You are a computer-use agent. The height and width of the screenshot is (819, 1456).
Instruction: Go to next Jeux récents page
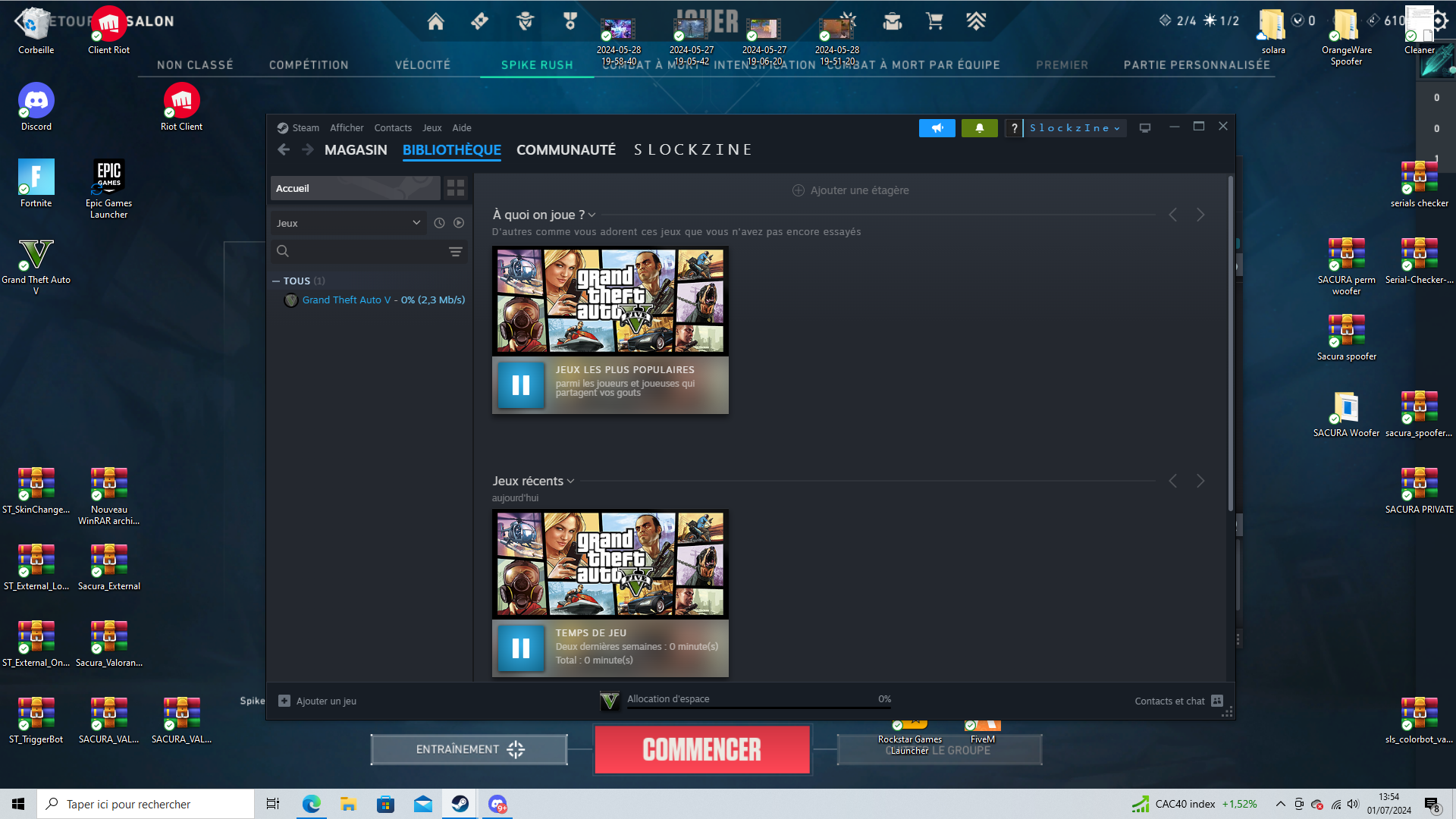(1200, 482)
